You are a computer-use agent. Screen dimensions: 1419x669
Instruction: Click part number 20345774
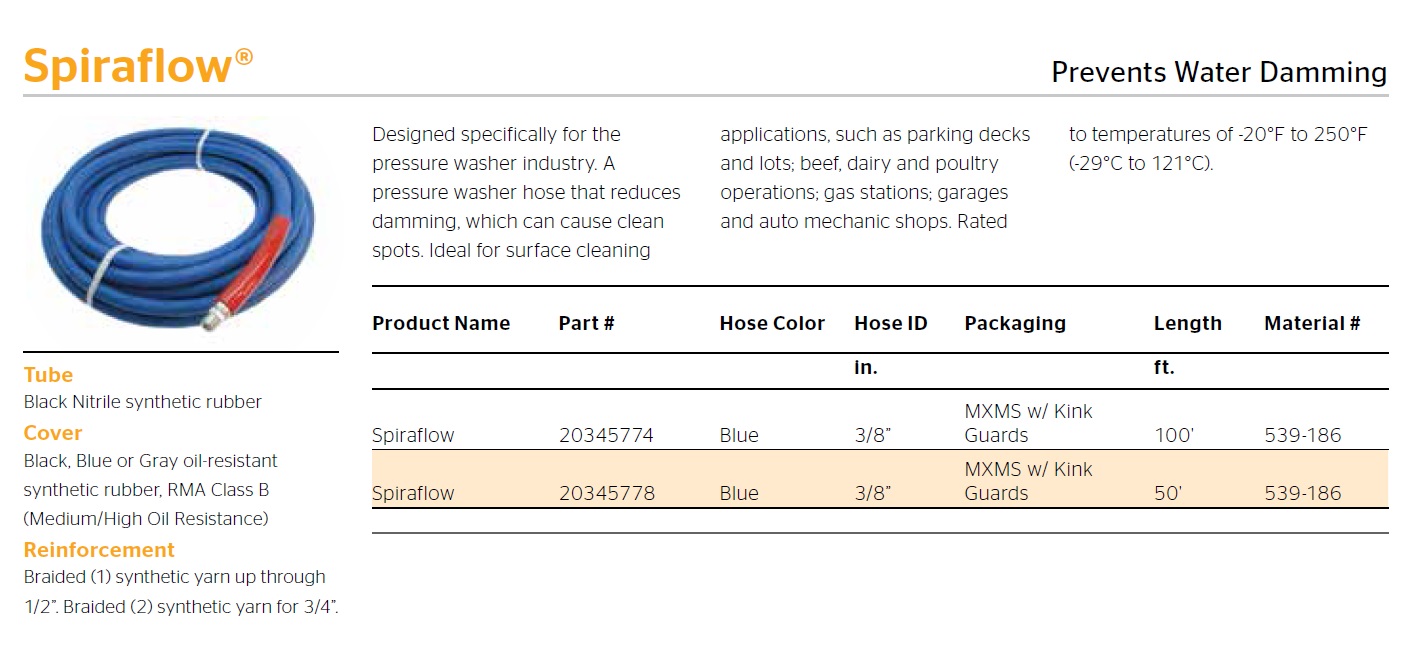[607, 435]
